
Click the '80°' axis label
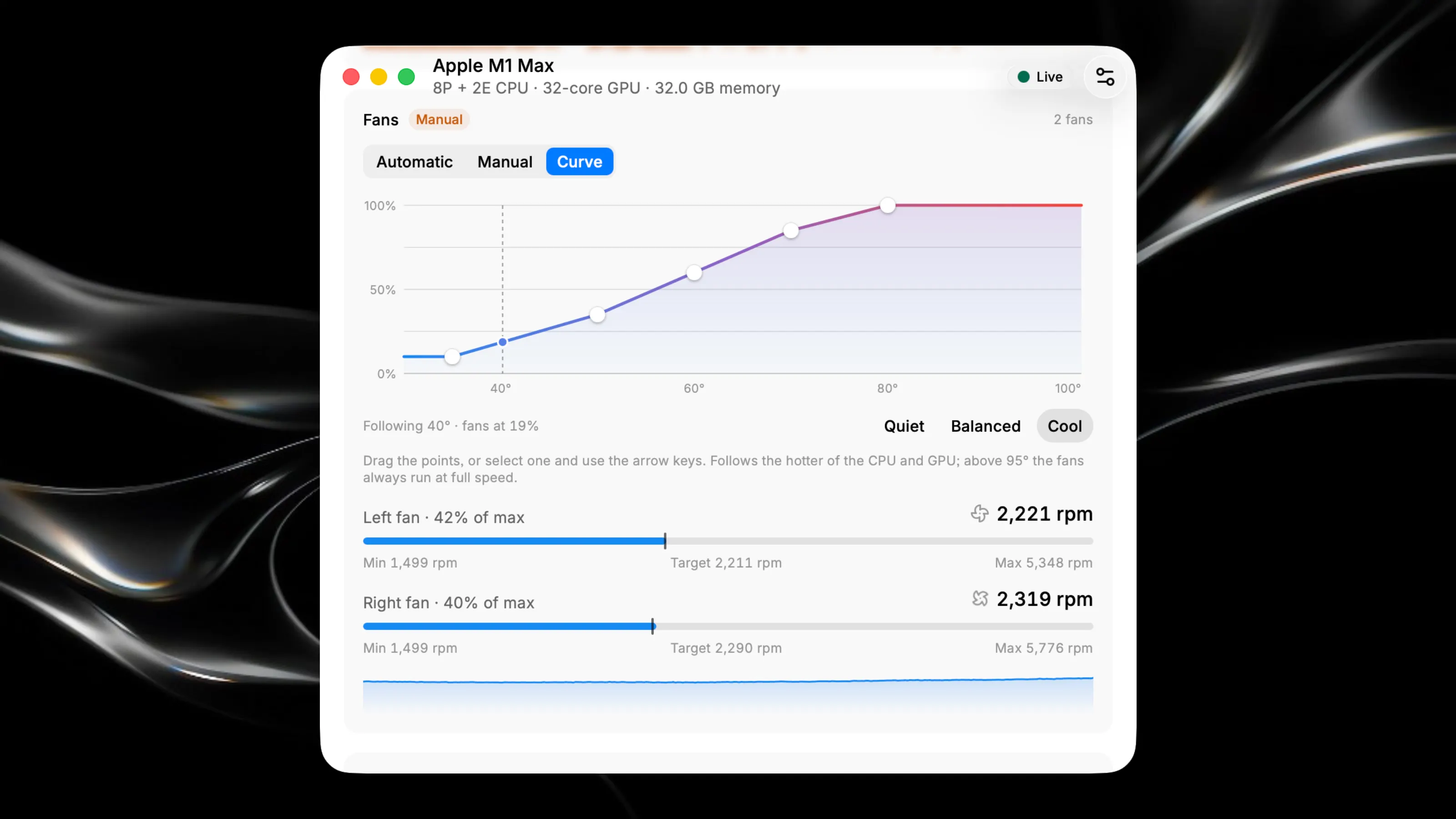pos(887,388)
